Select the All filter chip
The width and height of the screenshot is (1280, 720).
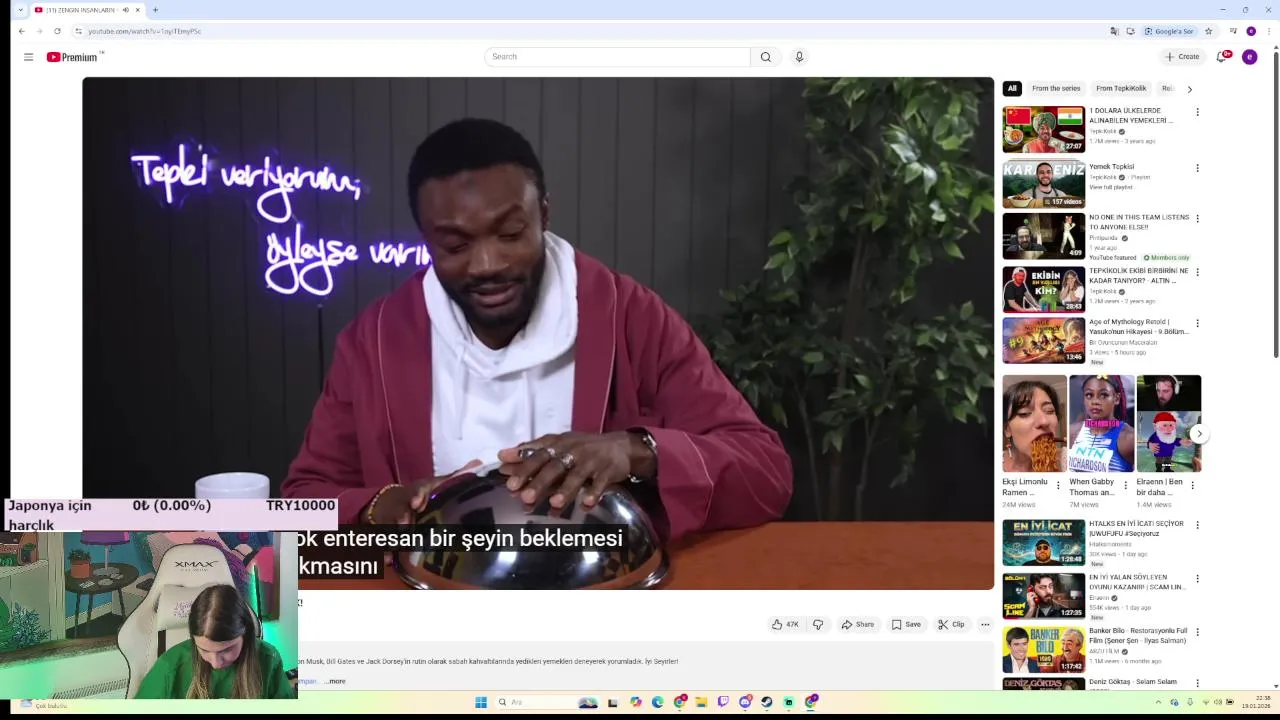click(1012, 88)
